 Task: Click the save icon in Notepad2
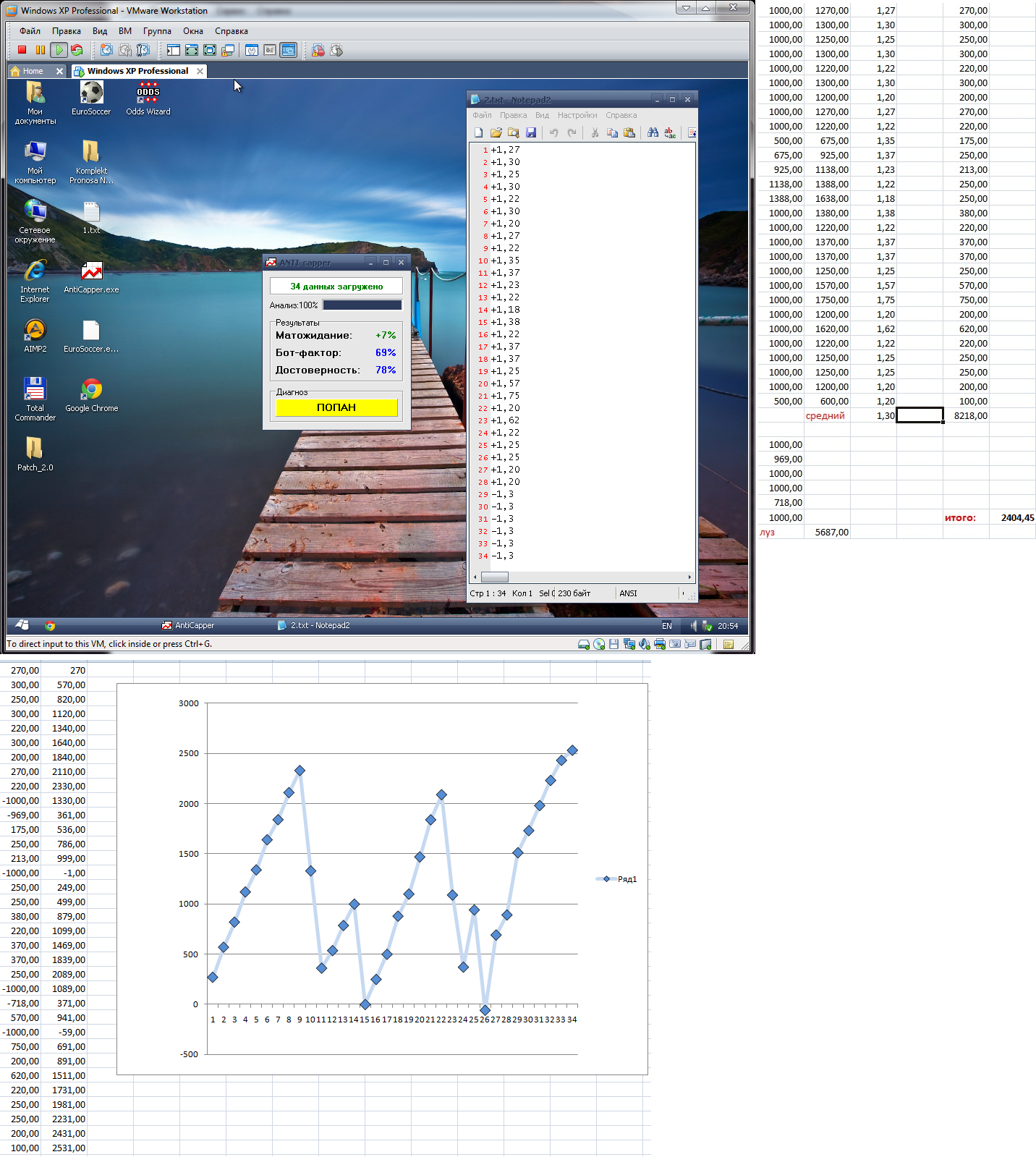531,132
